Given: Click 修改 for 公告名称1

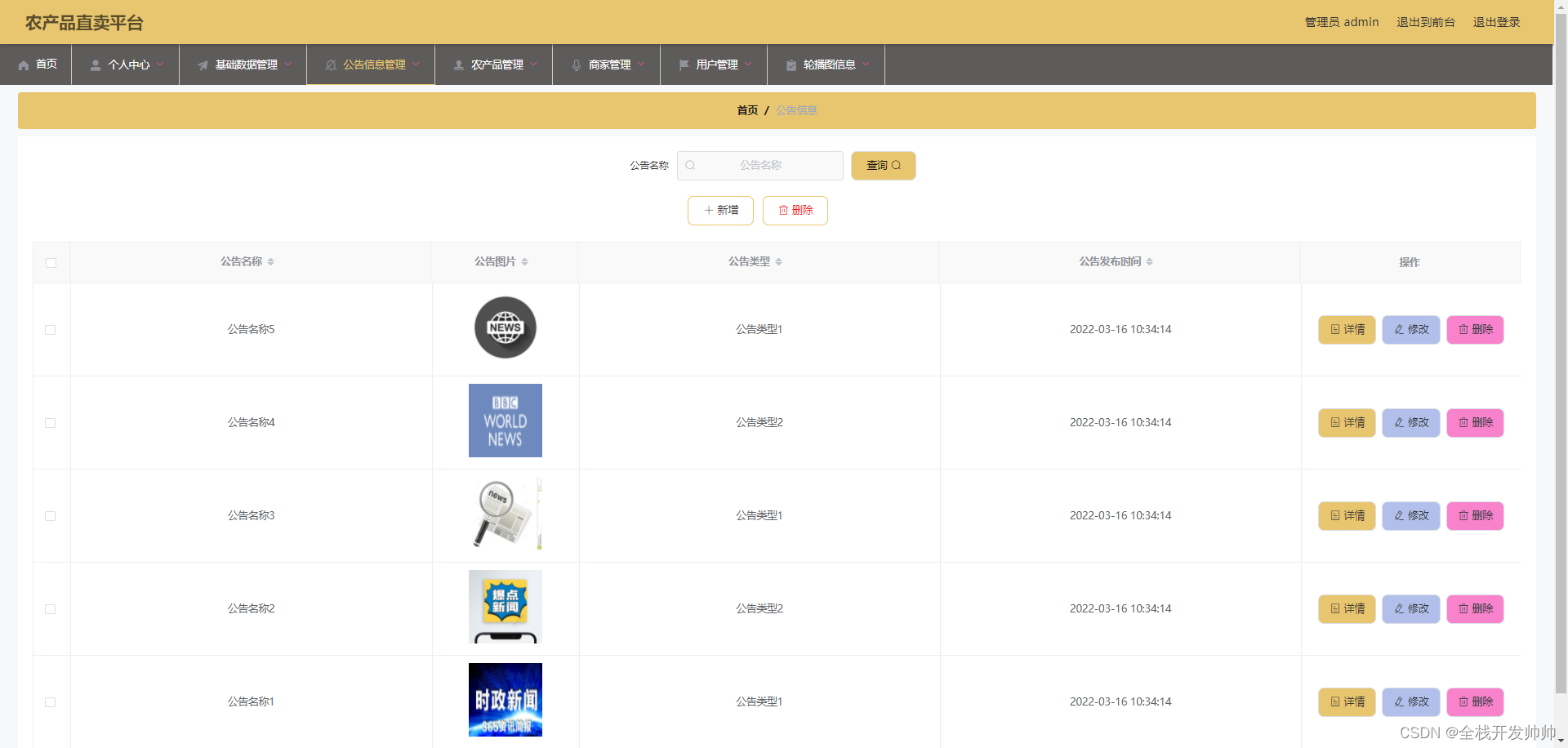Looking at the screenshot, I should (x=1411, y=702).
